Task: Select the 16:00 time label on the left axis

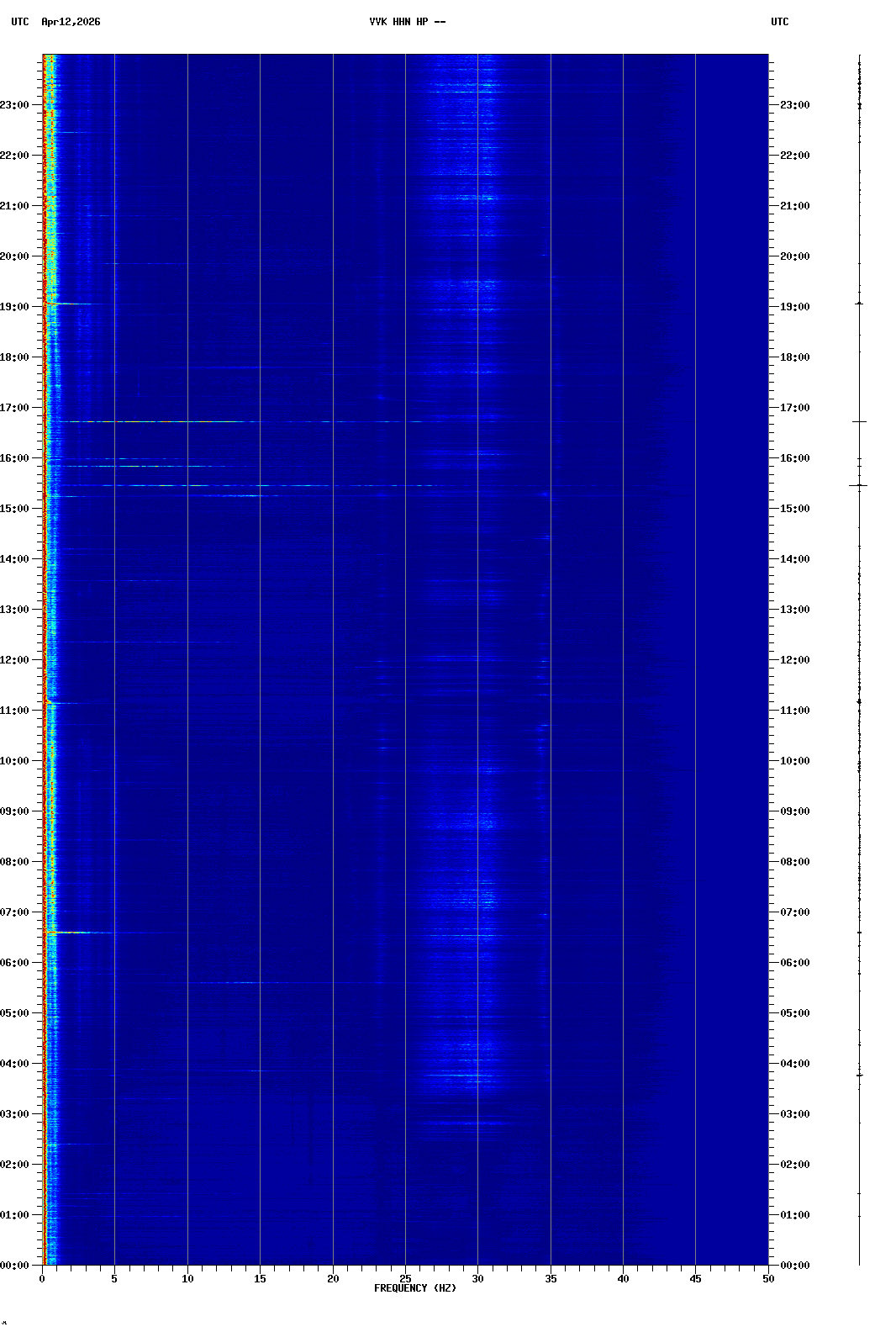Action: click(15, 458)
